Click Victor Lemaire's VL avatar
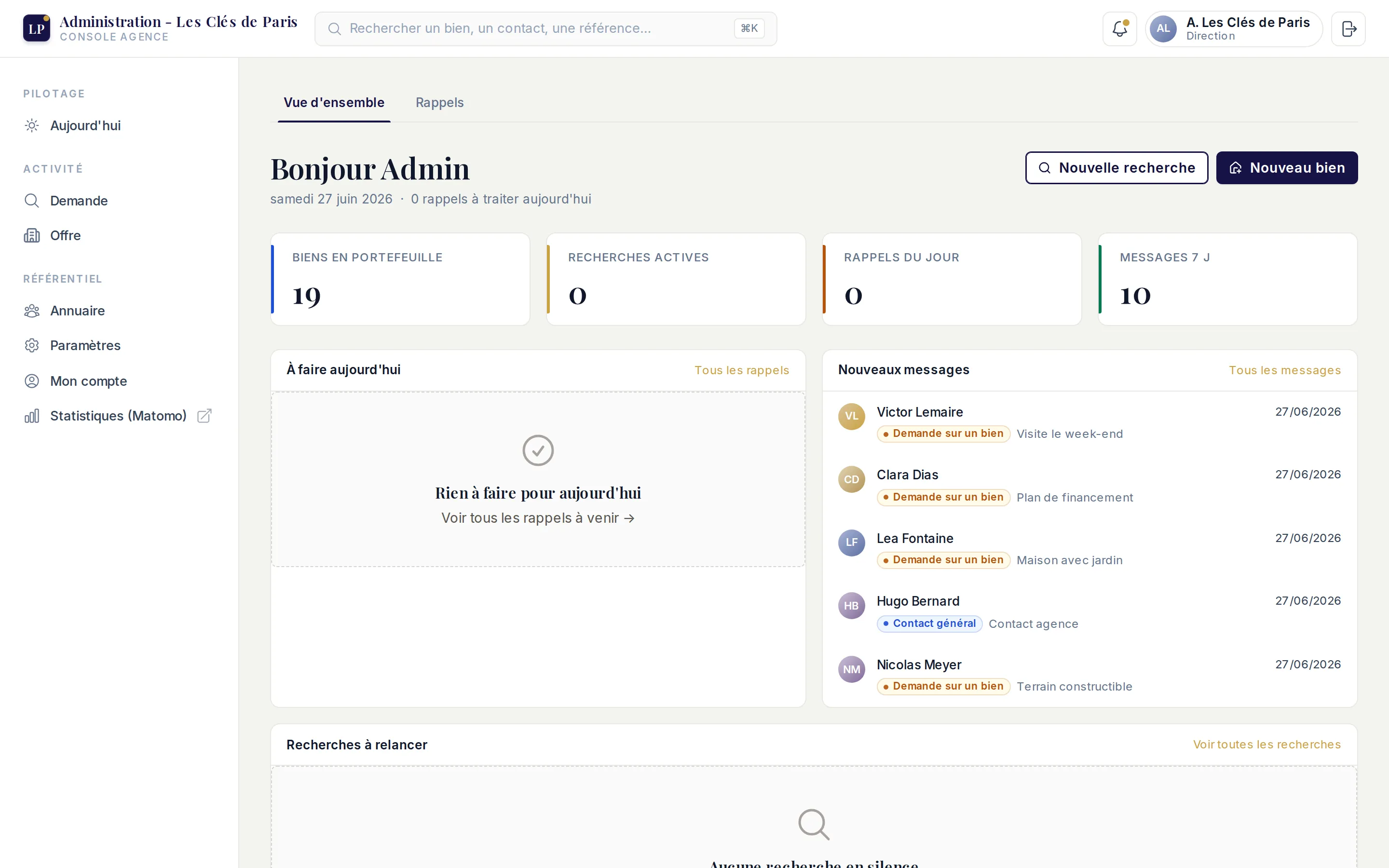 click(x=851, y=416)
